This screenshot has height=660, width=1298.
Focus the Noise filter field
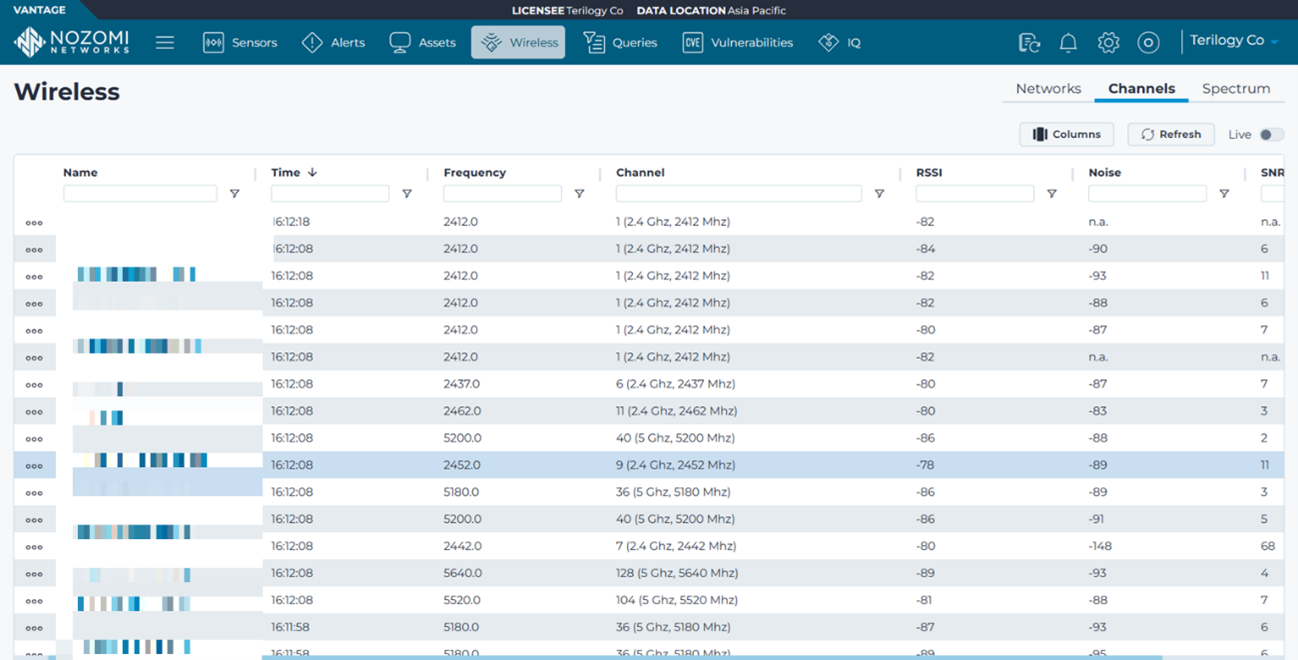tap(1147, 194)
